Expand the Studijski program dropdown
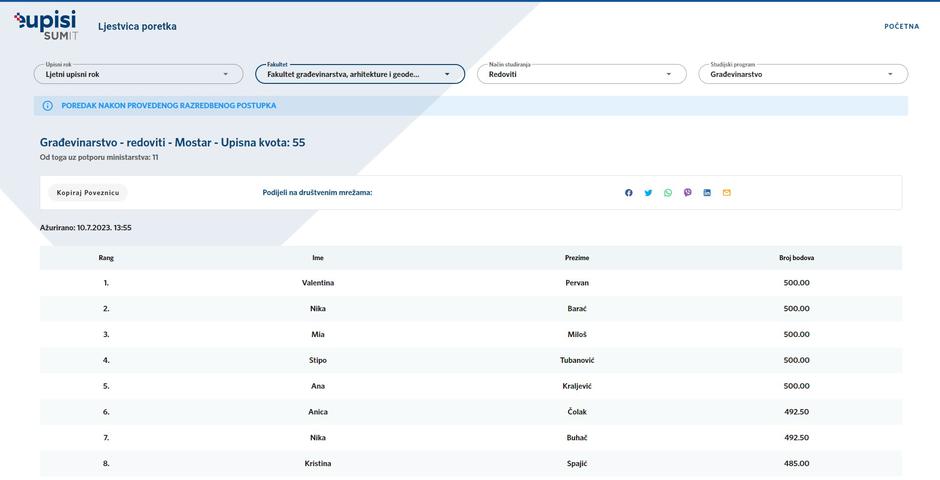 pyautogui.click(x=803, y=74)
